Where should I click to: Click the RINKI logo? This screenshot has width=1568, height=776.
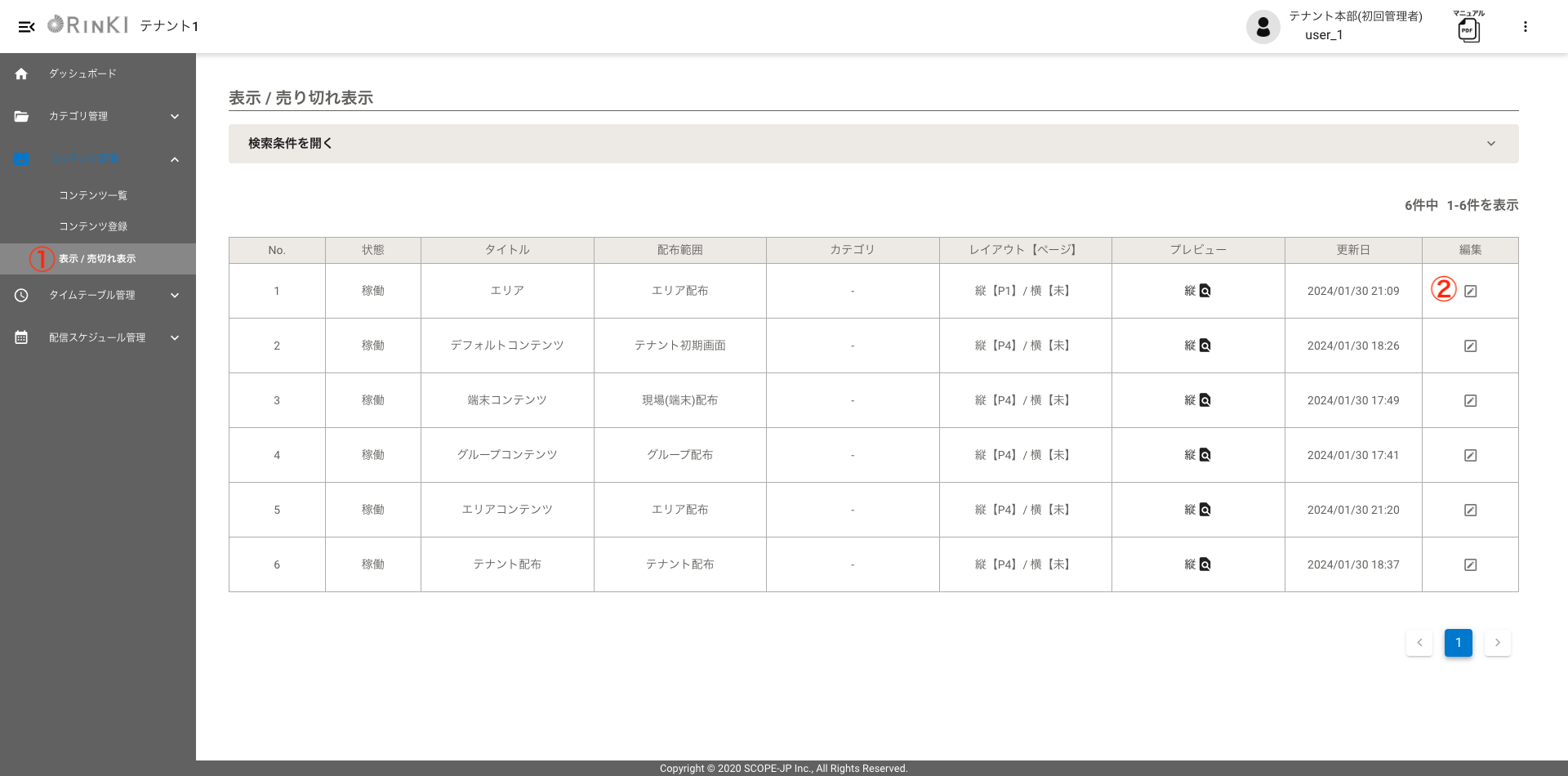[x=88, y=25]
